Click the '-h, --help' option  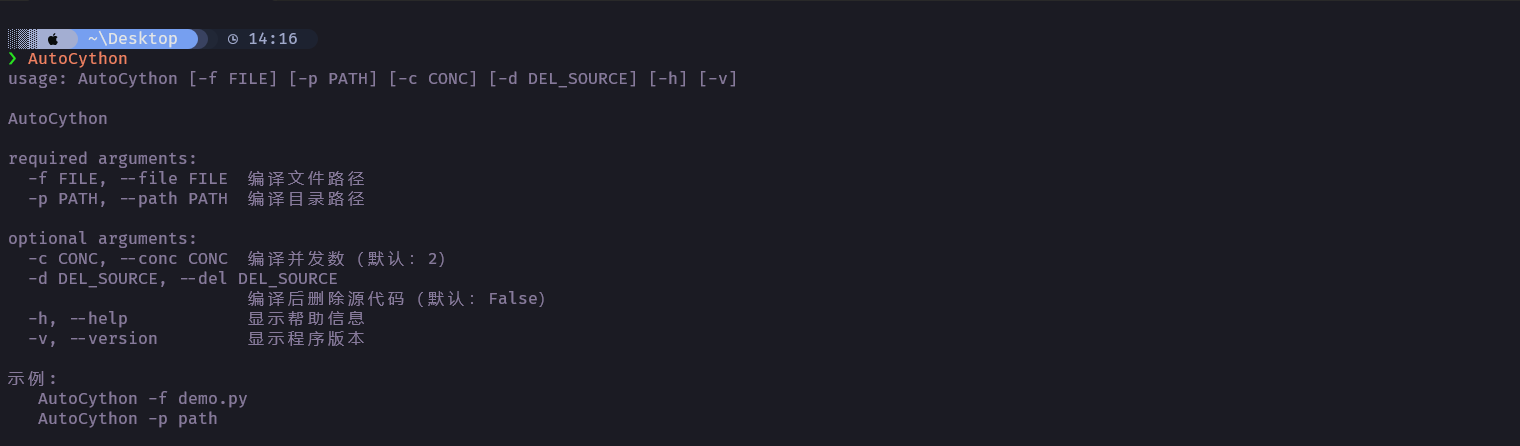tap(78, 319)
